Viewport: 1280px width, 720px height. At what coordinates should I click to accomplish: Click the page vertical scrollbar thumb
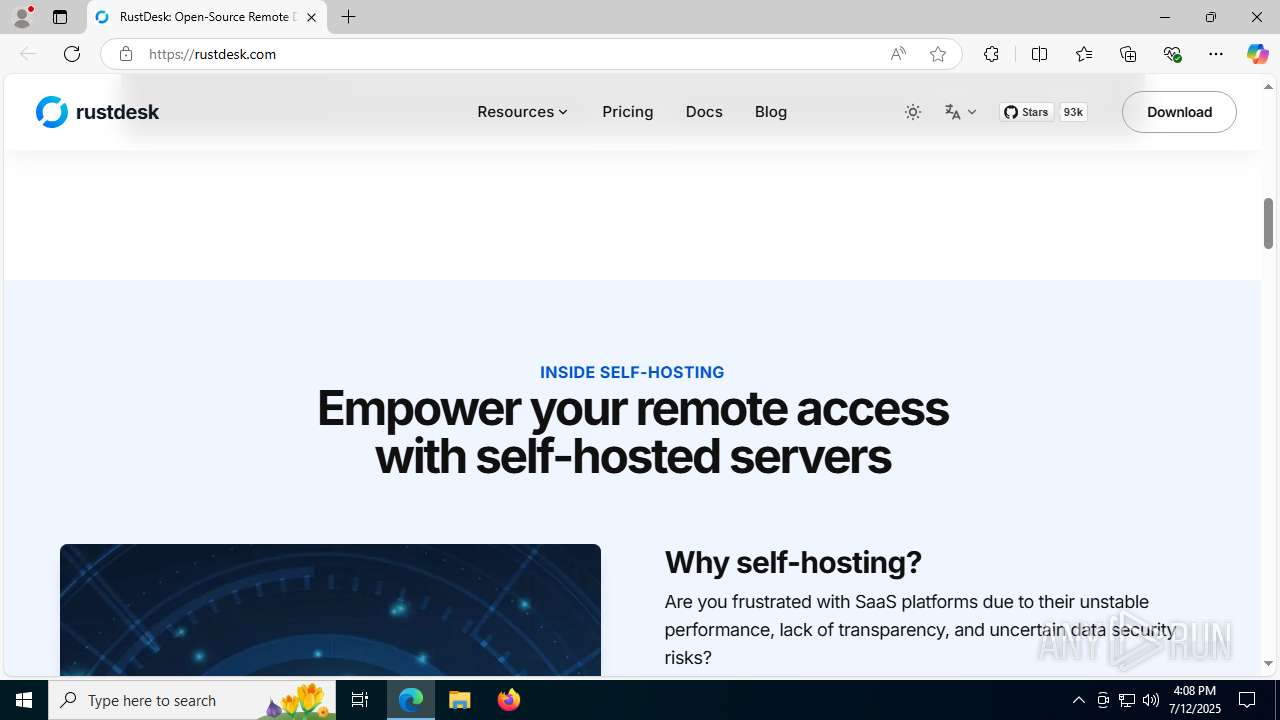(x=1268, y=223)
